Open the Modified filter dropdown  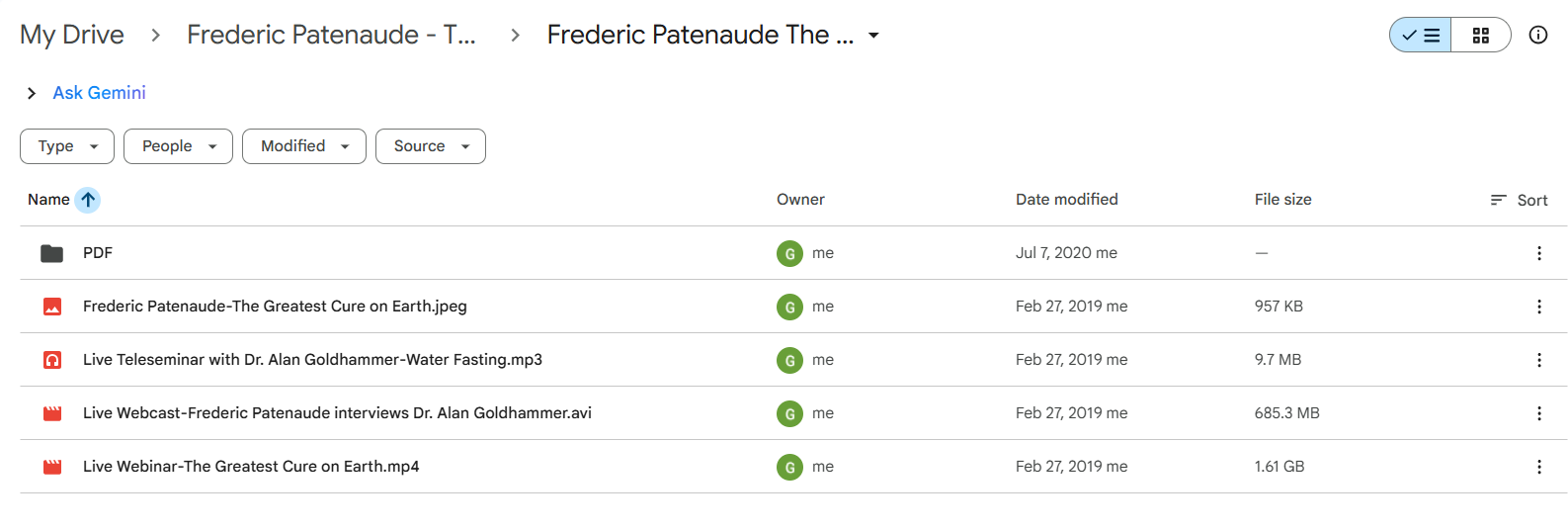pyautogui.click(x=304, y=146)
